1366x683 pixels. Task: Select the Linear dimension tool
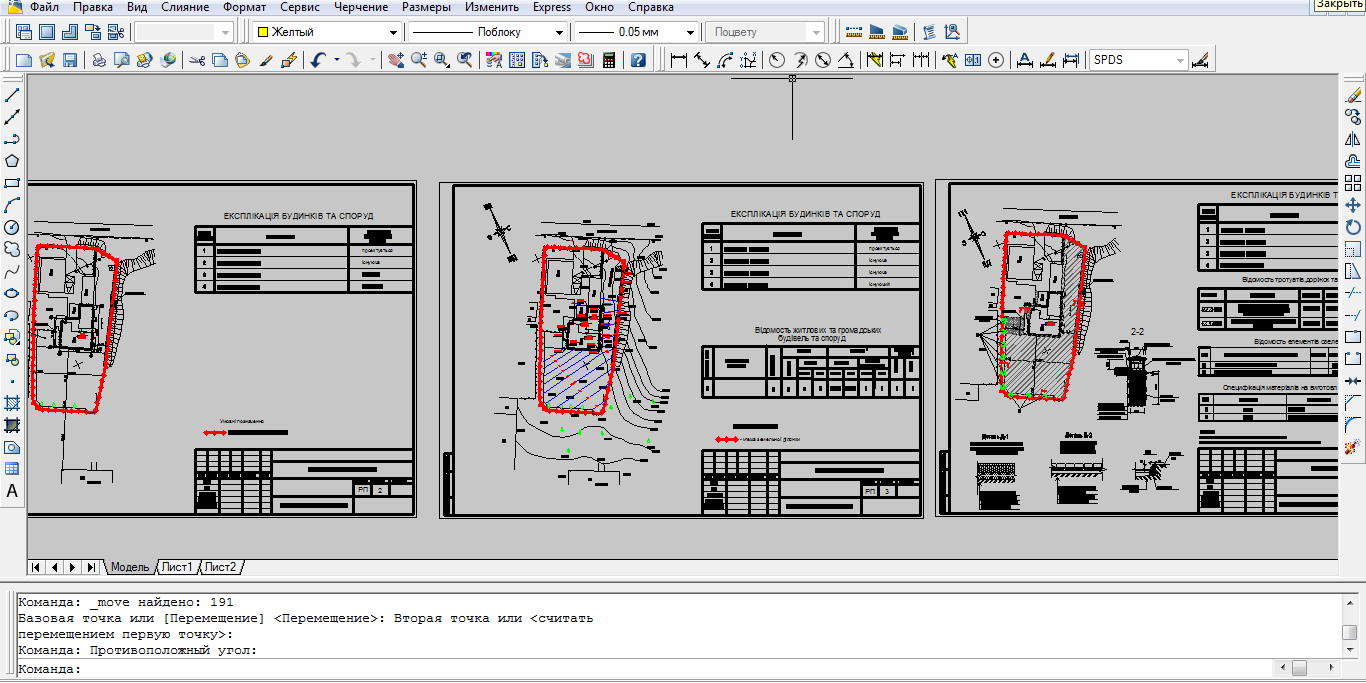pyautogui.click(x=679, y=60)
